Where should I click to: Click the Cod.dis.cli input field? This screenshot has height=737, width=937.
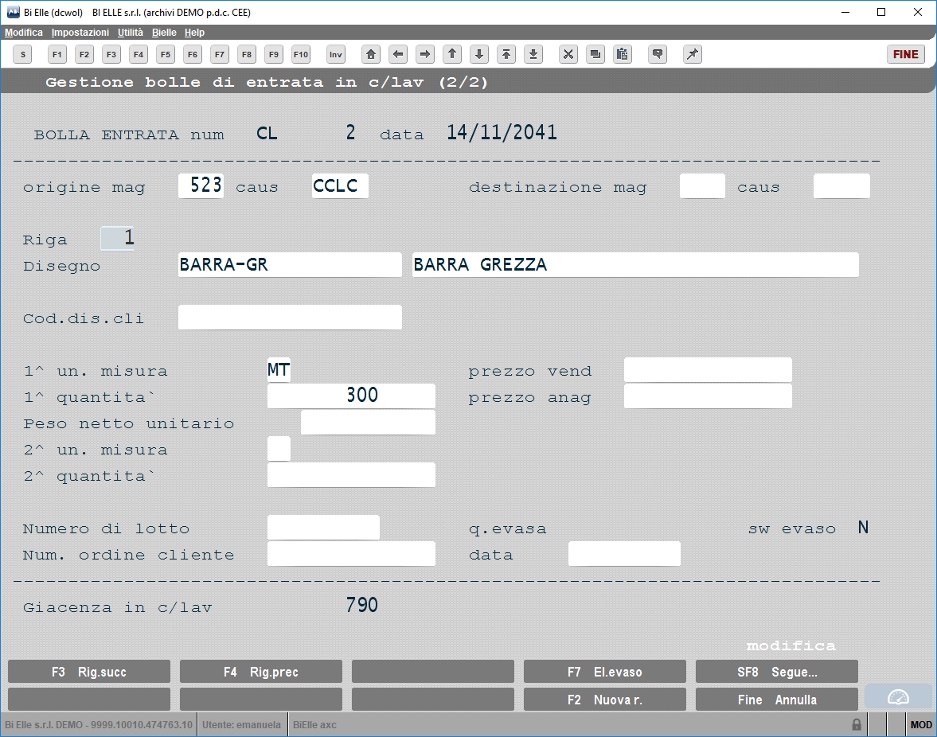pyautogui.click(x=290, y=317)
